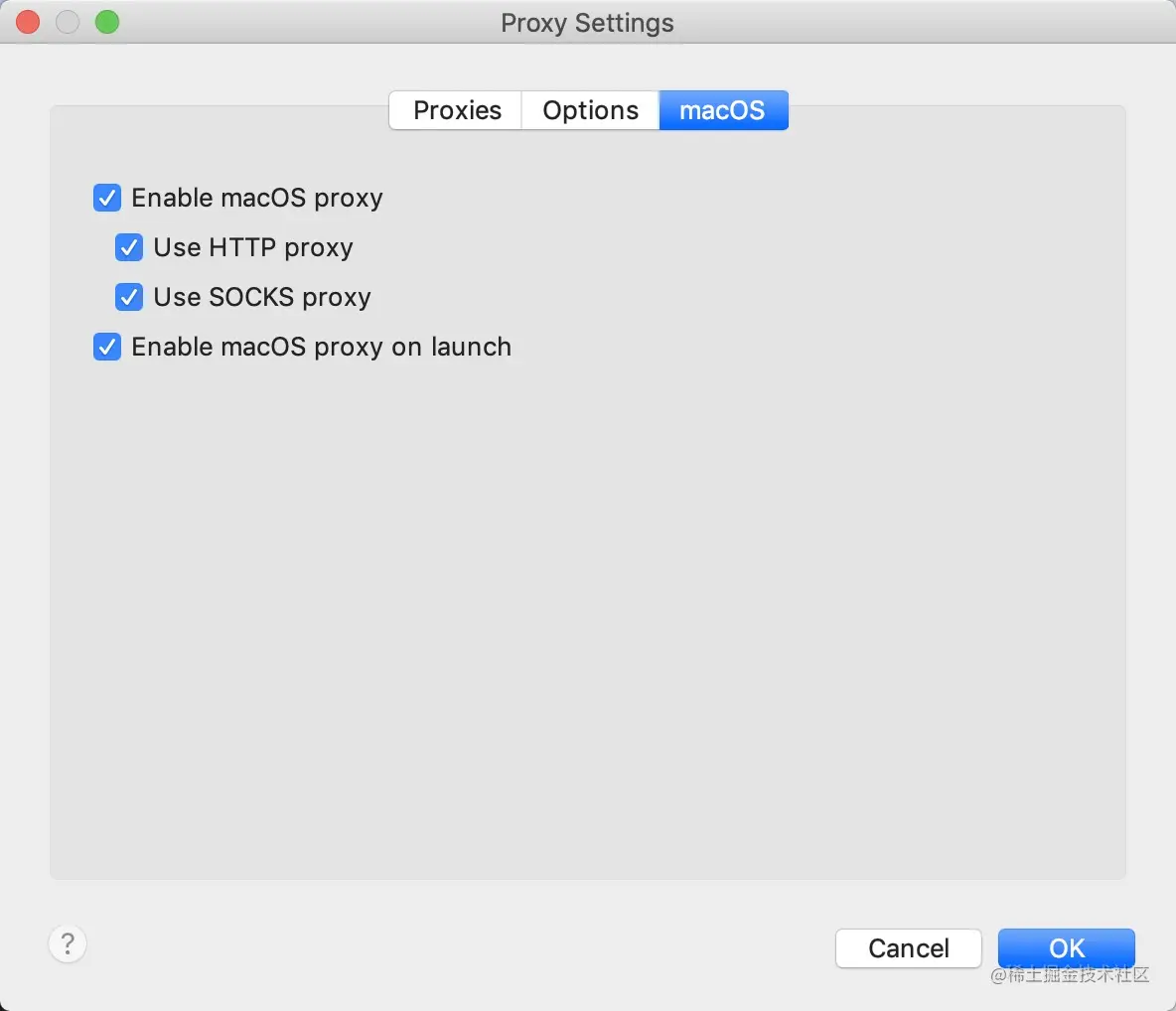
Task: Click the empty area of the settings panel
Action: pos(586,616)
